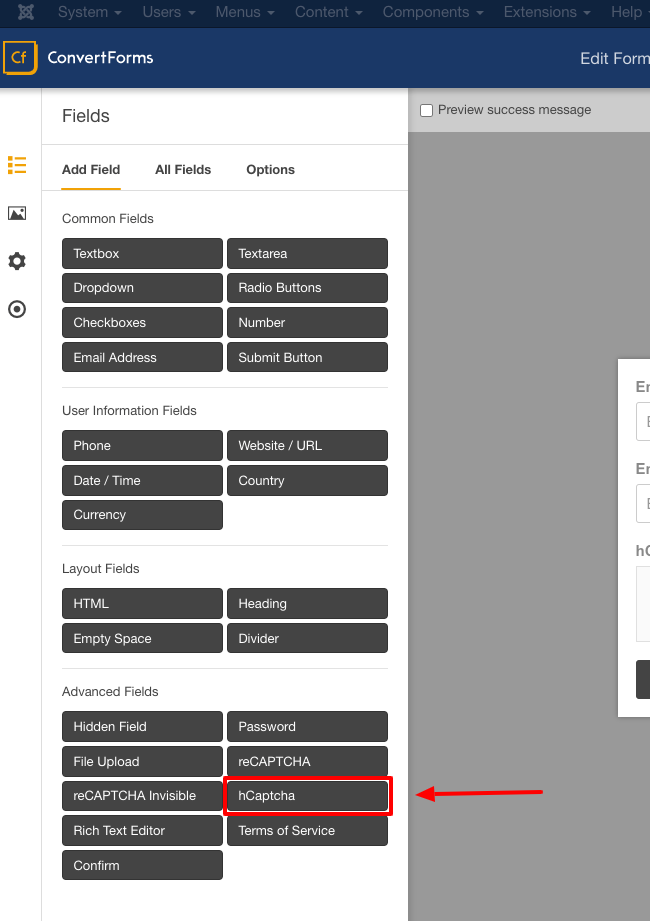Add a Checkboxes field
Image resolution: width=650 pixels, height=921 pixels.
point(143,322)
